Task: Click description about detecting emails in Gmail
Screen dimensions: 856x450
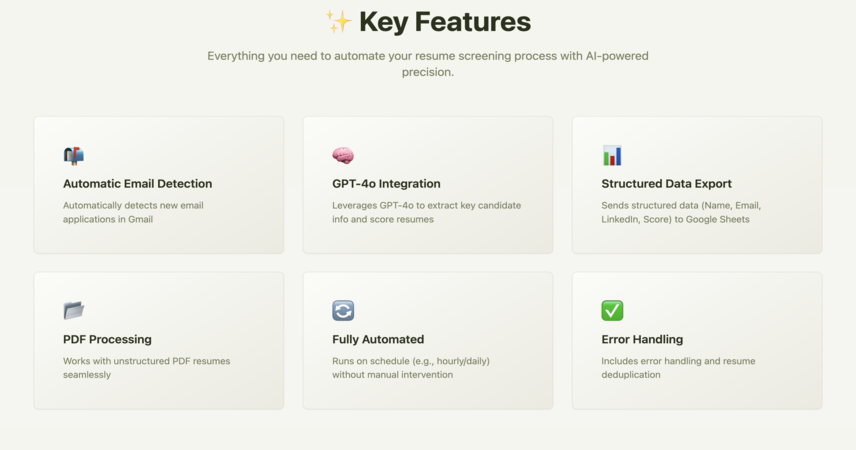Action: click(x=133, y=212)
